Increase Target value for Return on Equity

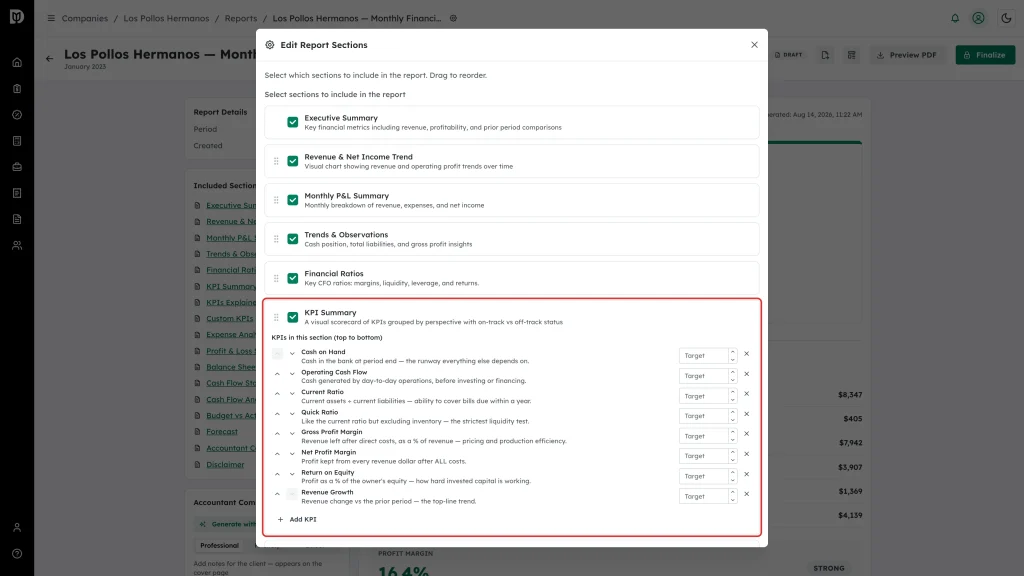(733, 472)
